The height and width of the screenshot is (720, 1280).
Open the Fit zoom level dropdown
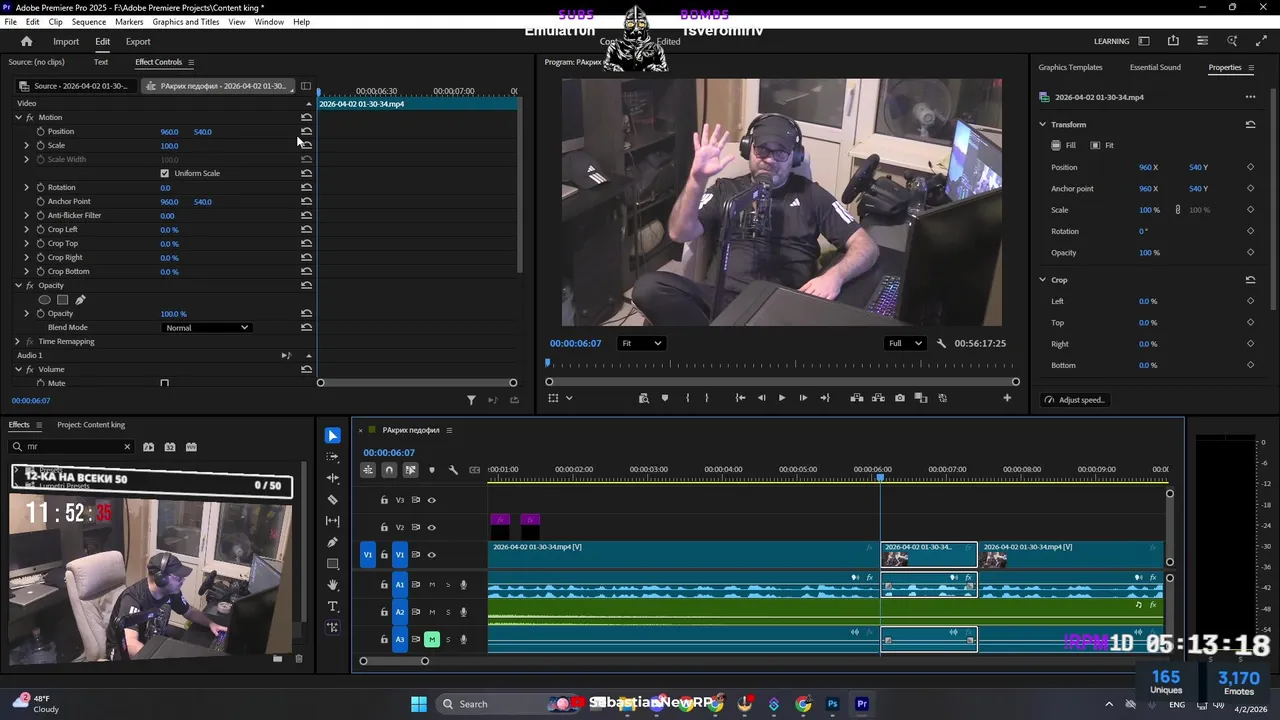point(641,343)
